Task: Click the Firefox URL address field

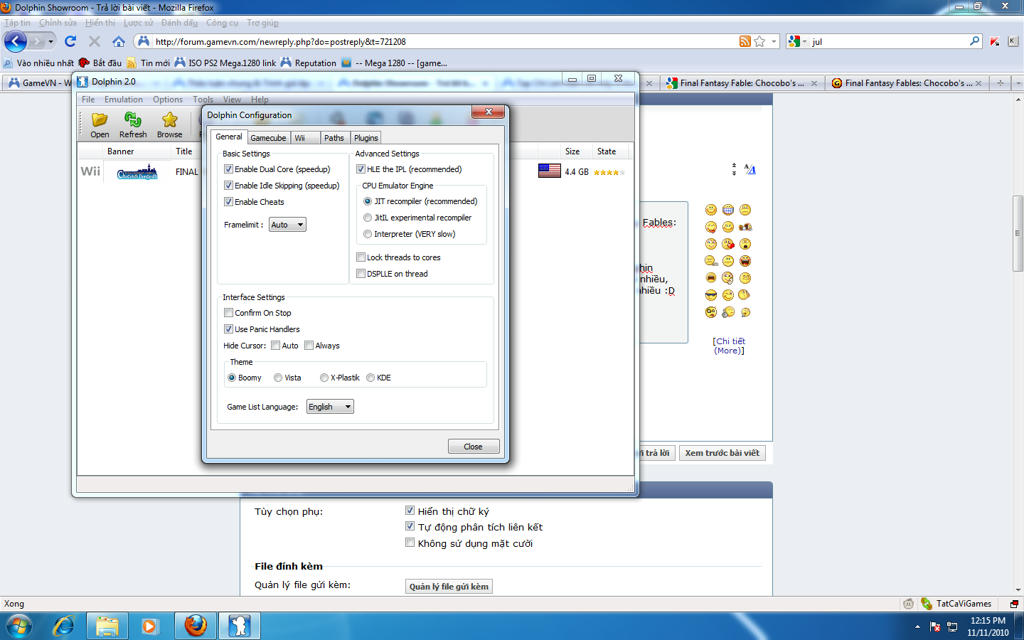Action: (x=440, y=41)
